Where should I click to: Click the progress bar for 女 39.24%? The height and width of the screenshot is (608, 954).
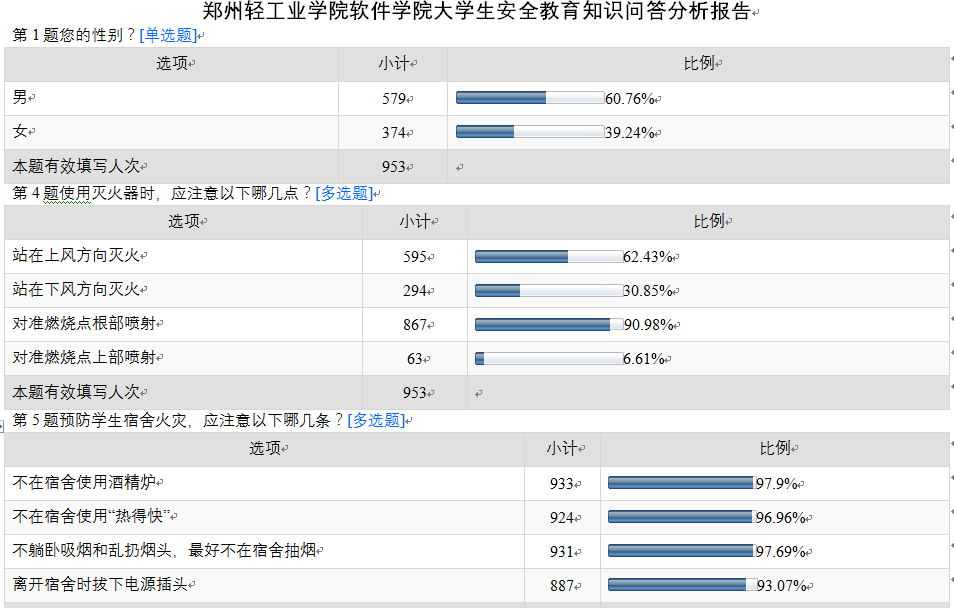530,132
